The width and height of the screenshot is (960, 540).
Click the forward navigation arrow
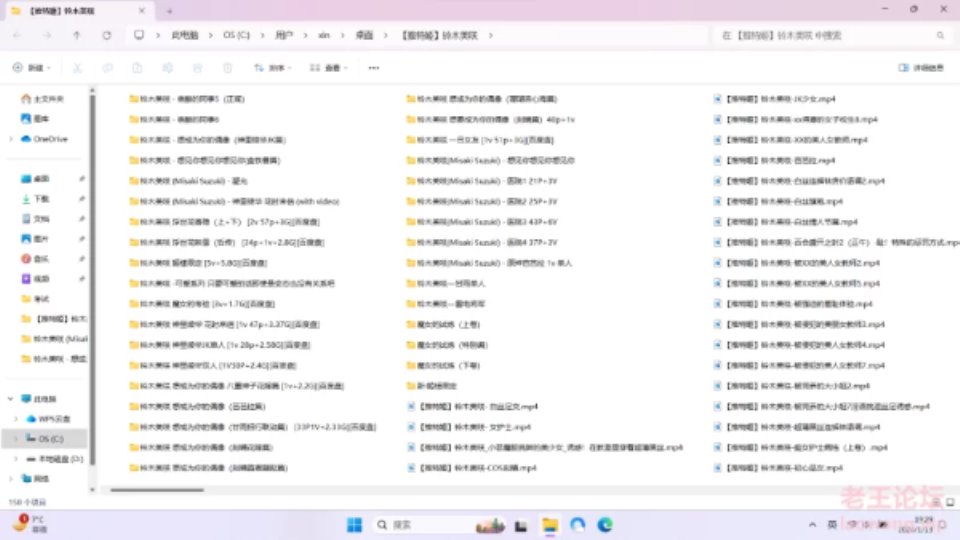[x=47, y=36]
